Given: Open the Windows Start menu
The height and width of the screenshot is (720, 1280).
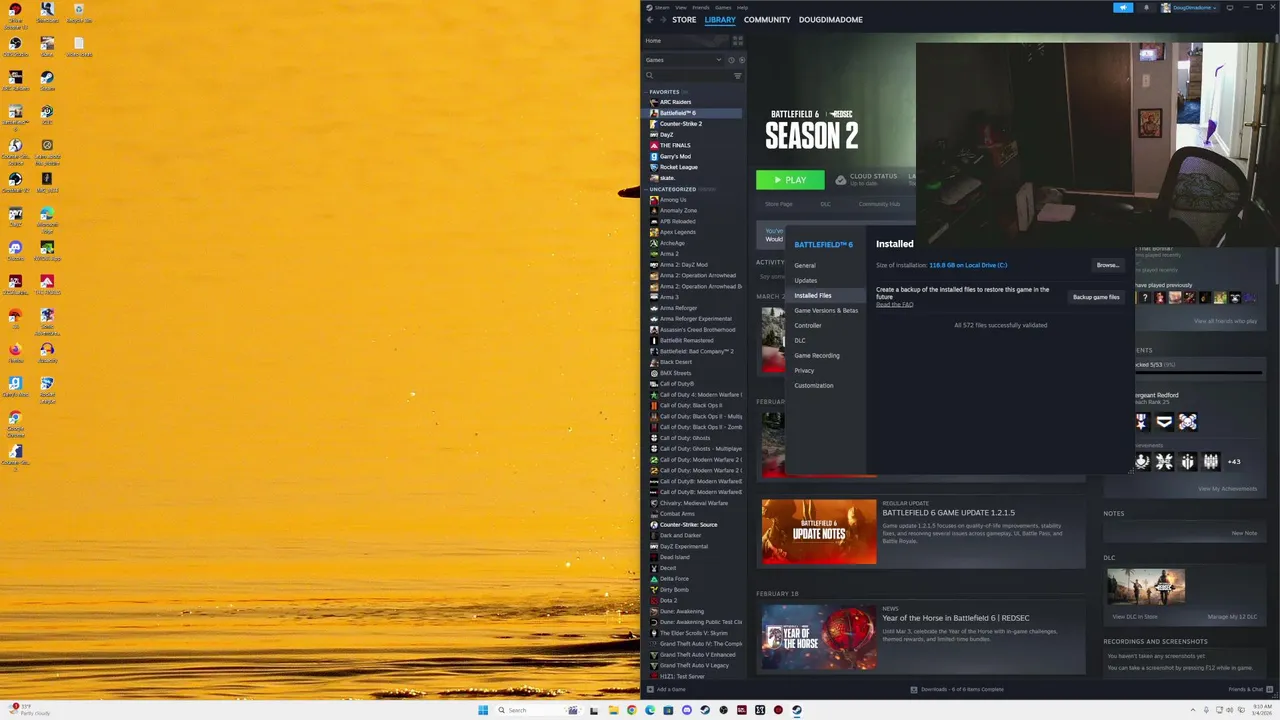Looking at the screenshot, I should [483, 710].
